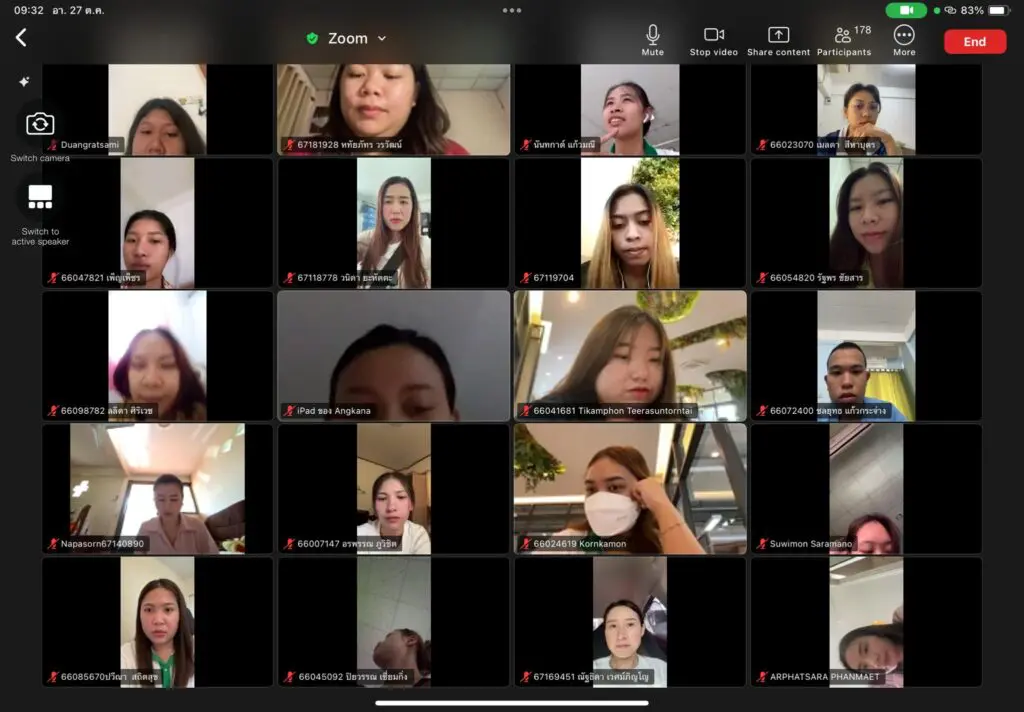The height and width of the screenshot is (712, 1024).
Task: Select the Tikamphon Teerasuntorntai video tile
Action: click(x=630, y=355)
